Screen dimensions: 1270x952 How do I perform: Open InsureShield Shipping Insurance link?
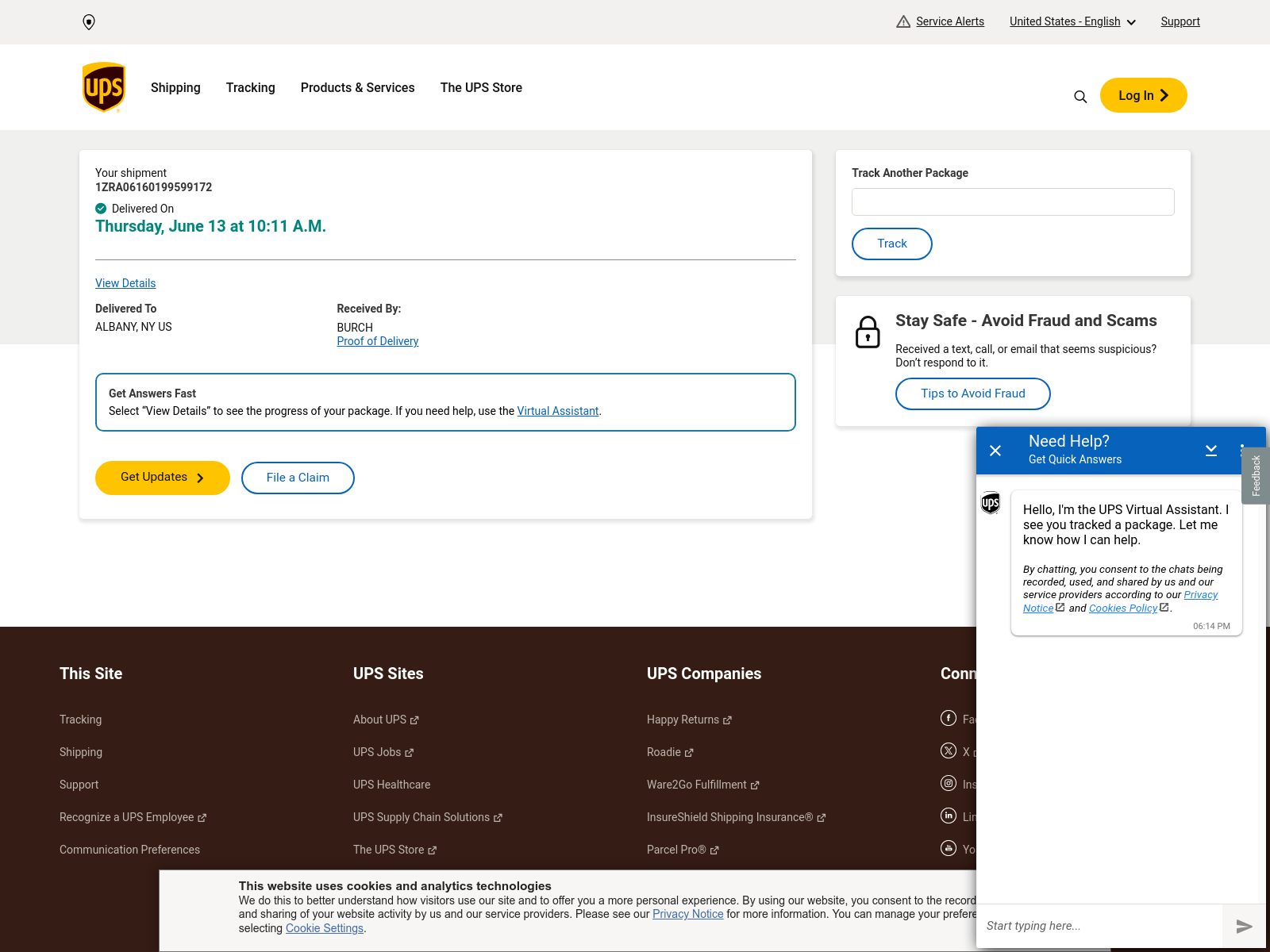click(736, 817)
